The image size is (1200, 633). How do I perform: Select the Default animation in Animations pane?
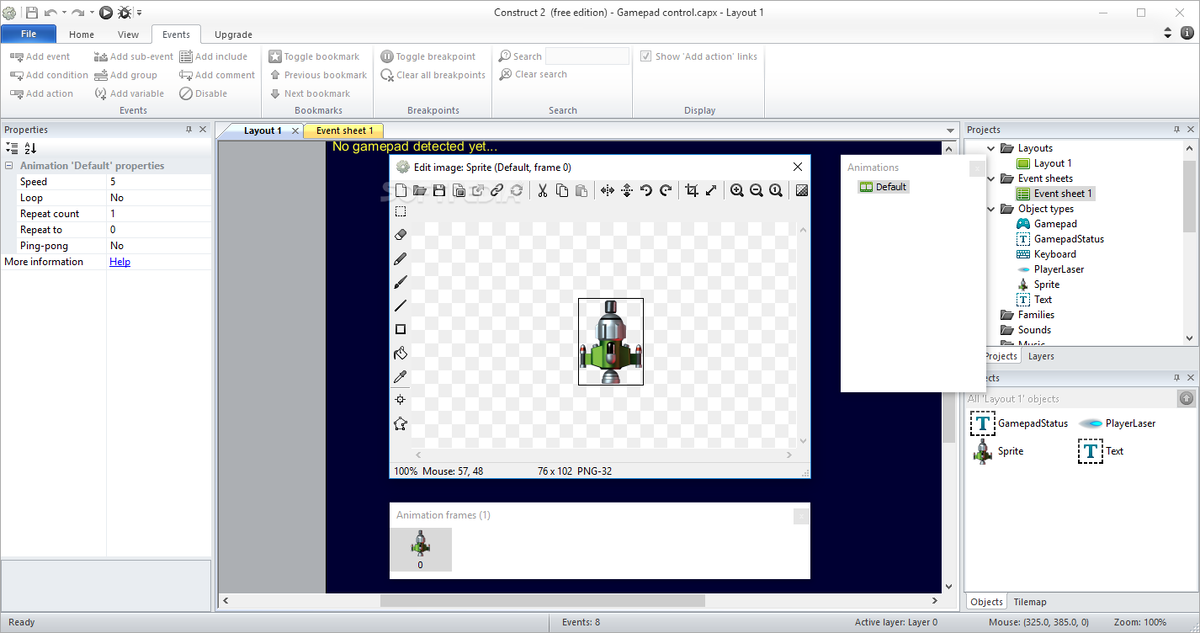click(884, 187)
